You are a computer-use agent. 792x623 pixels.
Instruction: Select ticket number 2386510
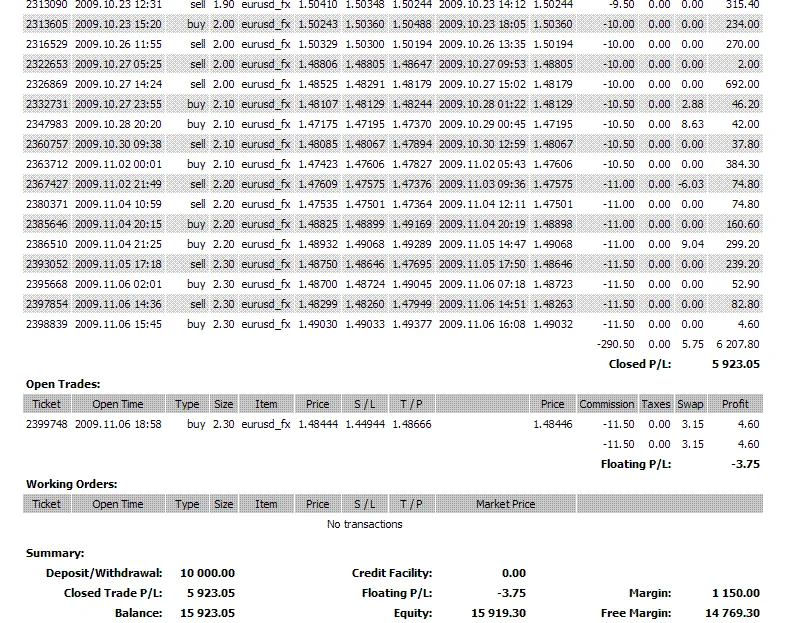click(46, 244)
